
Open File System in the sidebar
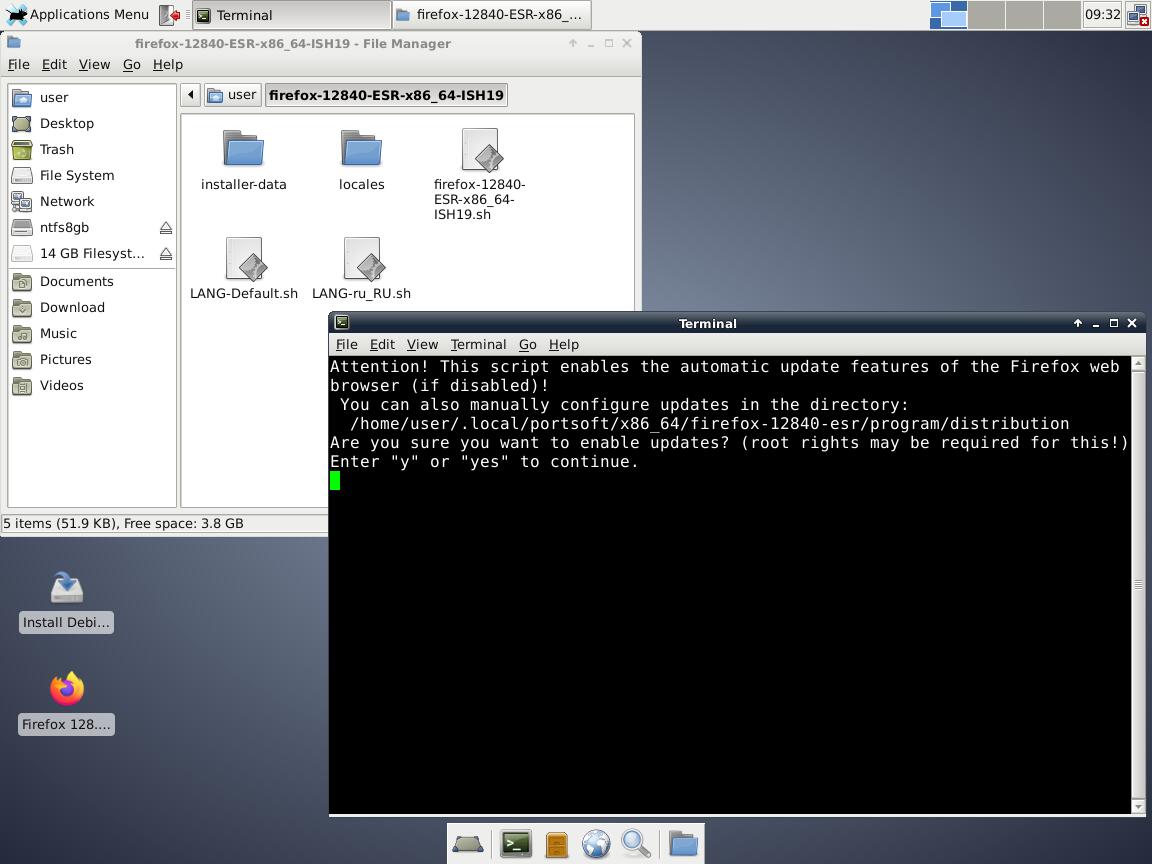pos(92,175)
